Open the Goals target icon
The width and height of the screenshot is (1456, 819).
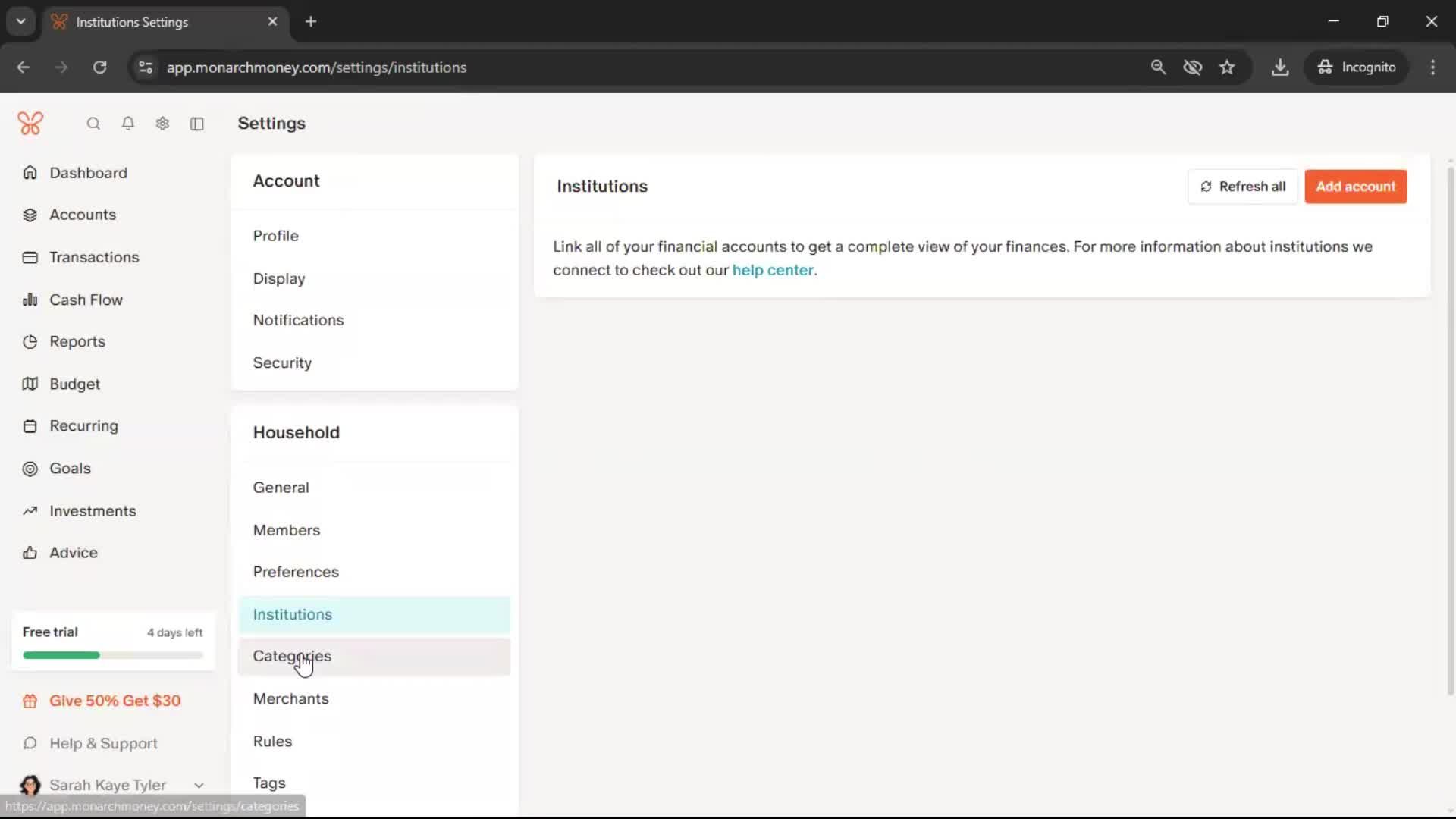pyautogui.click(x=30, y=469)
